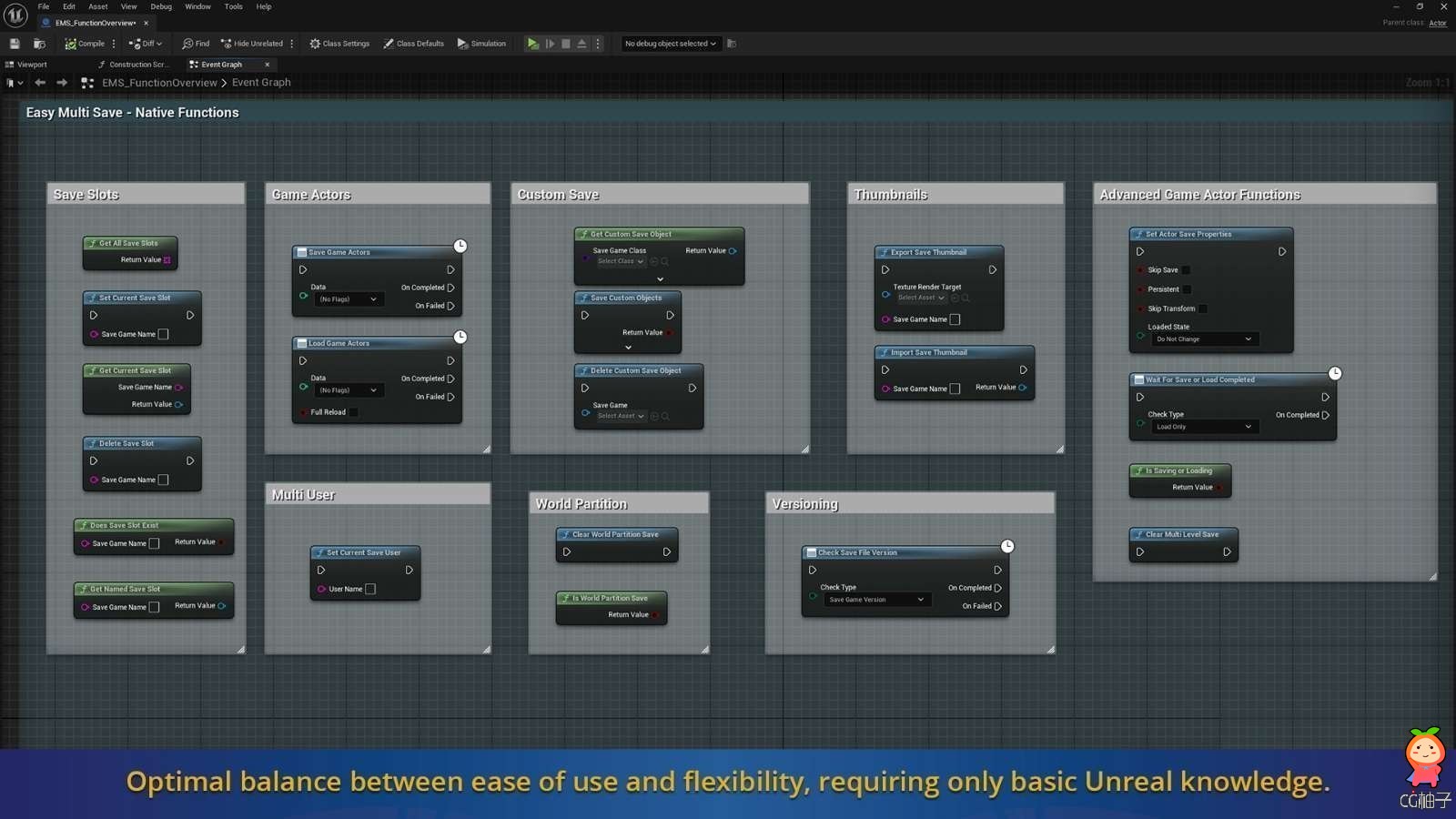
Task: Click the Save asset icon
Action: tap(15, 44)
